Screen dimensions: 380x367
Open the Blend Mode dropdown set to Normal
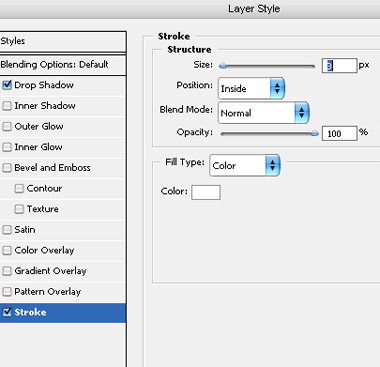[263, 113]
